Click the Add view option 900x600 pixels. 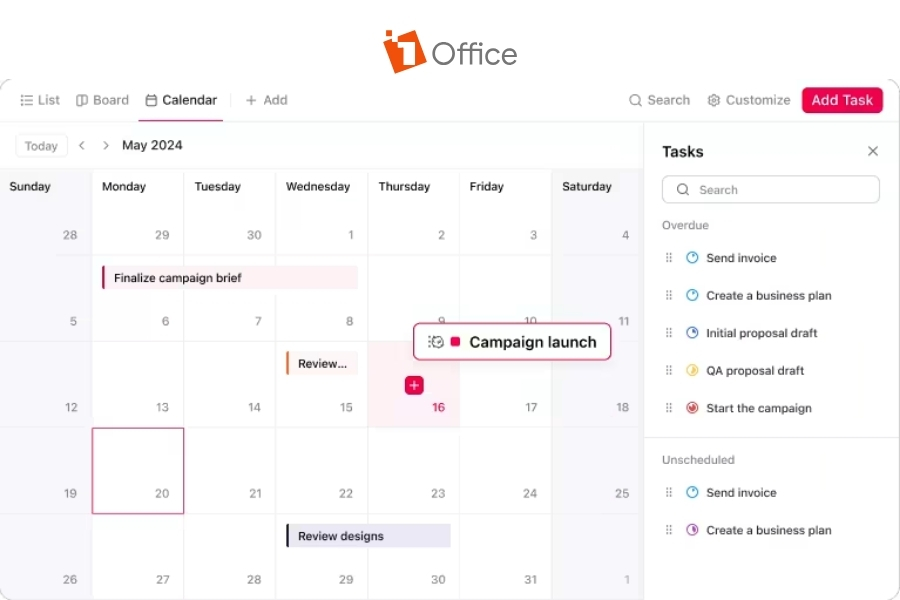click(266, 100)
